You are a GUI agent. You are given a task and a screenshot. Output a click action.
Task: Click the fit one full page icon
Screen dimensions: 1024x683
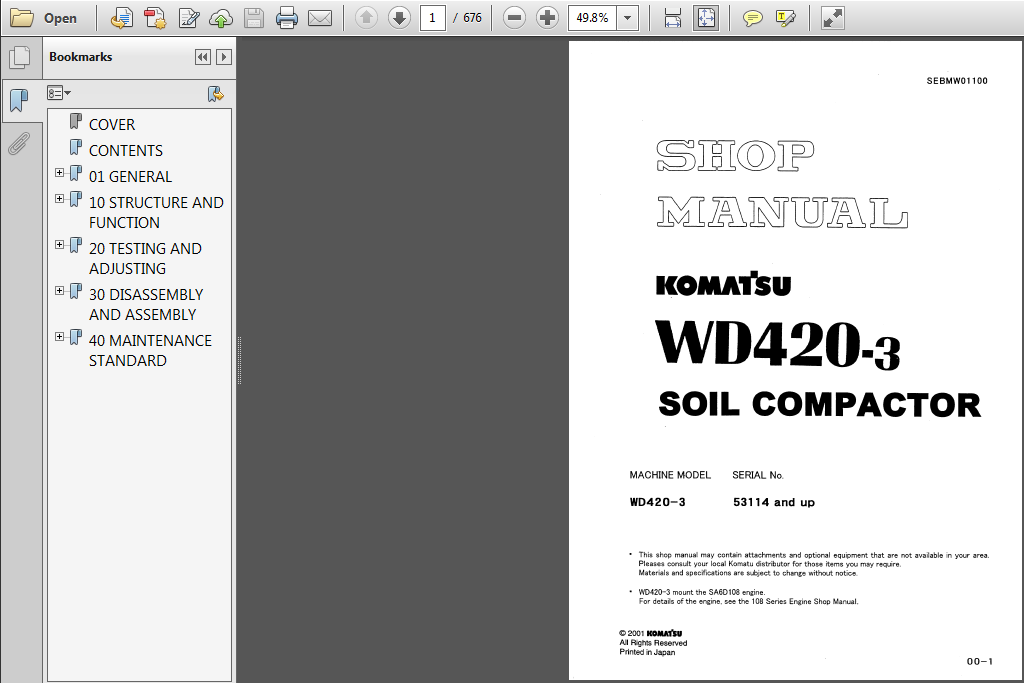pos(706,18)
